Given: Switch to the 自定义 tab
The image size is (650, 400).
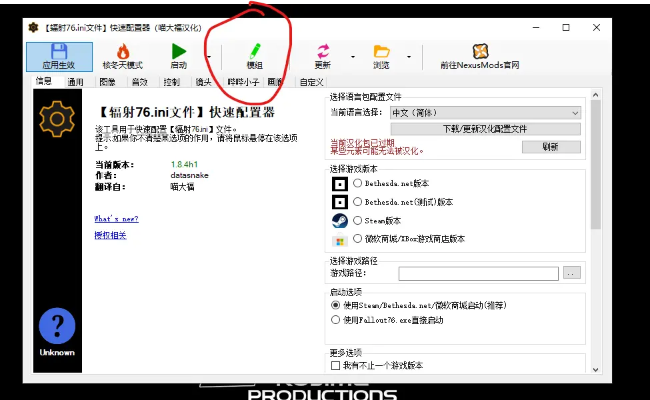Looking at the screenshot, I should pos(311,82).
